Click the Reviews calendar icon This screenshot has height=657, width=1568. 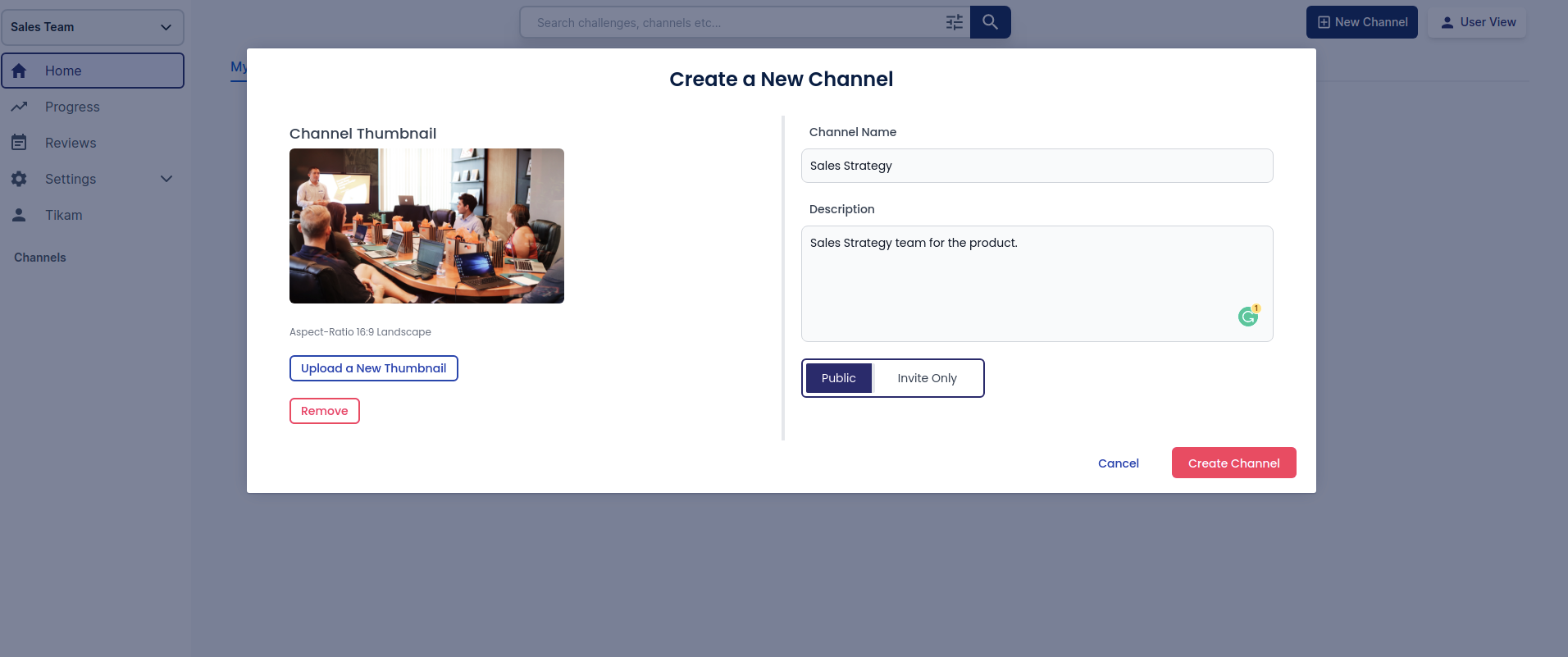[19, 143]
